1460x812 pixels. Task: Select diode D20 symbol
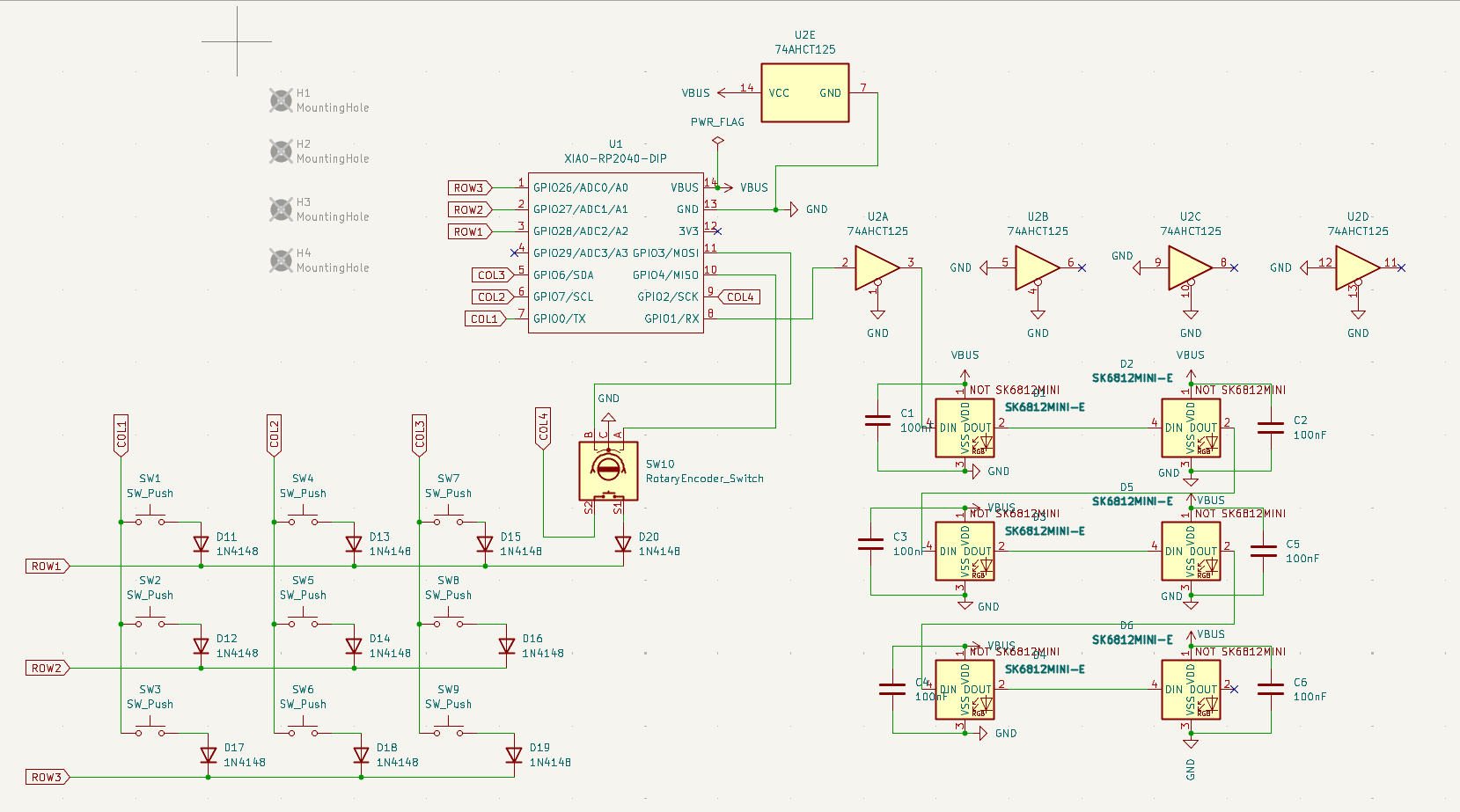623,545
